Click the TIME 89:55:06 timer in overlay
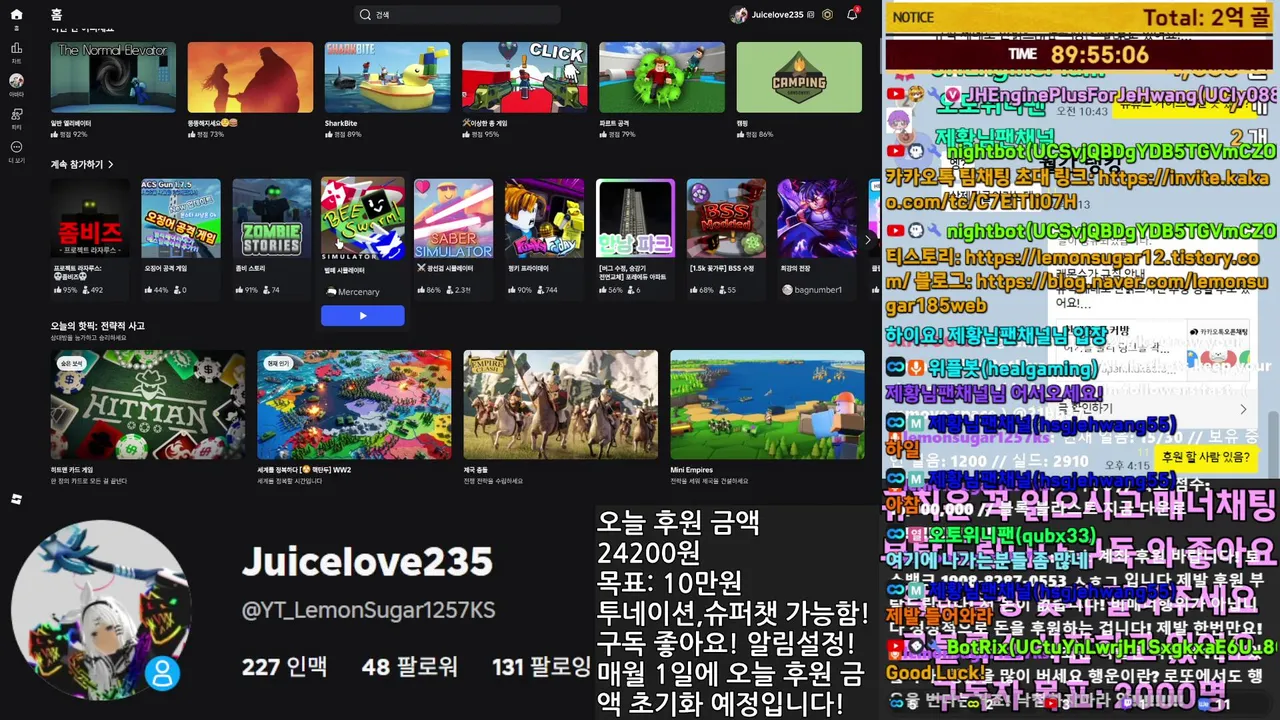 [1079, 54]
